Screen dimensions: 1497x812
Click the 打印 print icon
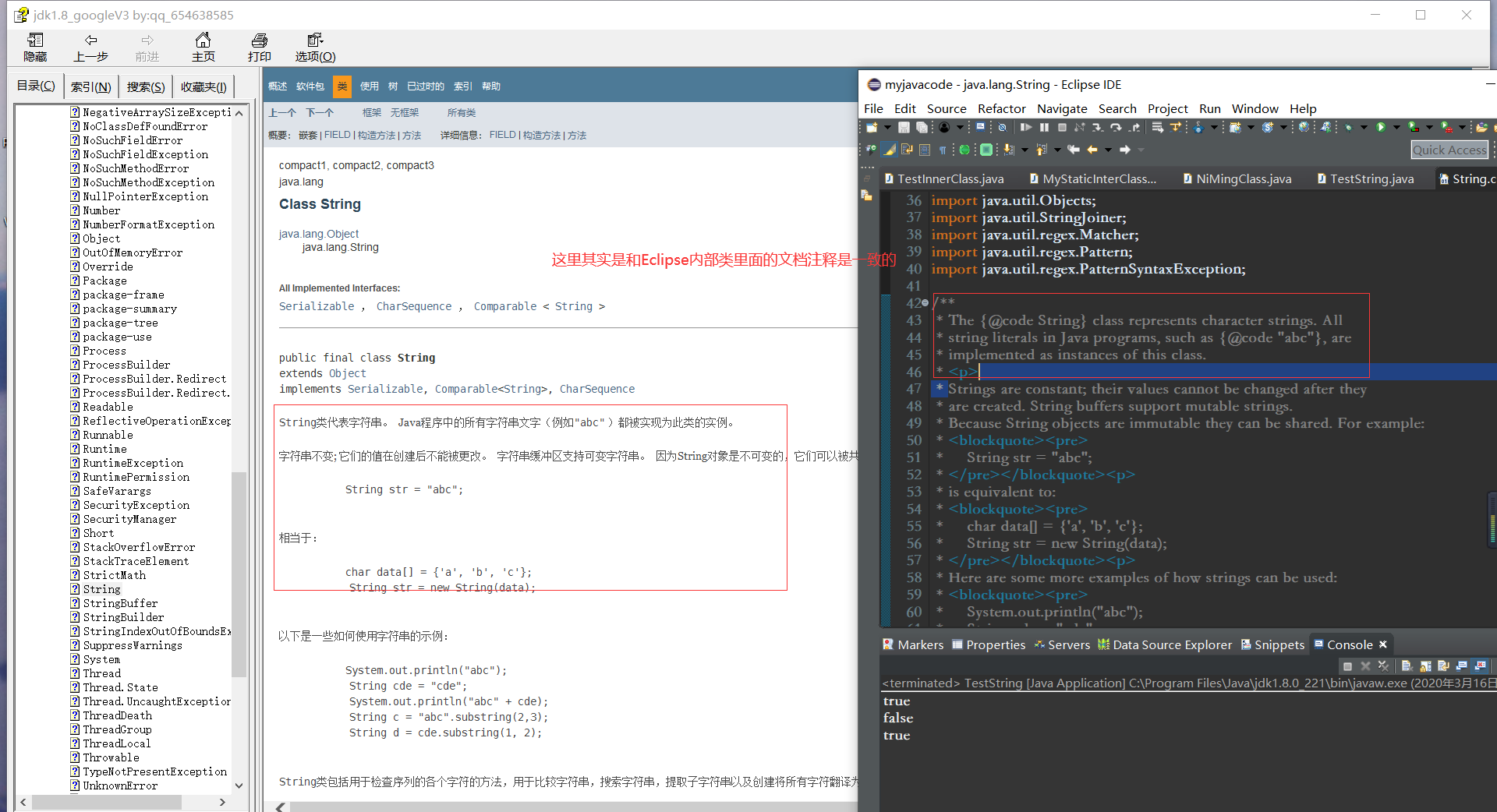click(259, 40)
